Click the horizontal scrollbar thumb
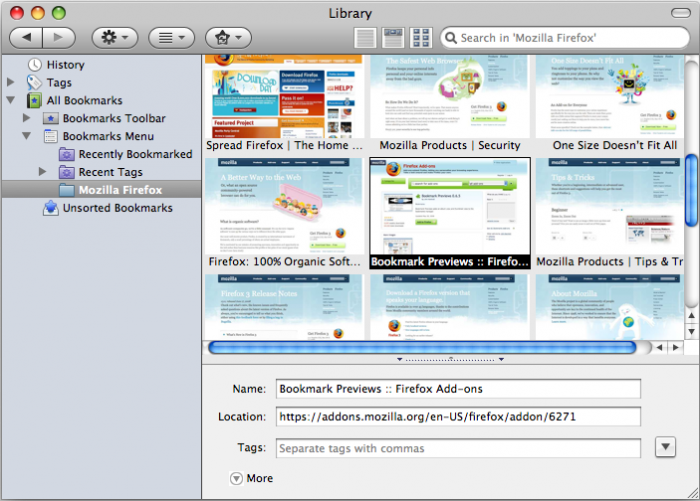This screenshot has height=501, width=700. (x=422, y=347)
